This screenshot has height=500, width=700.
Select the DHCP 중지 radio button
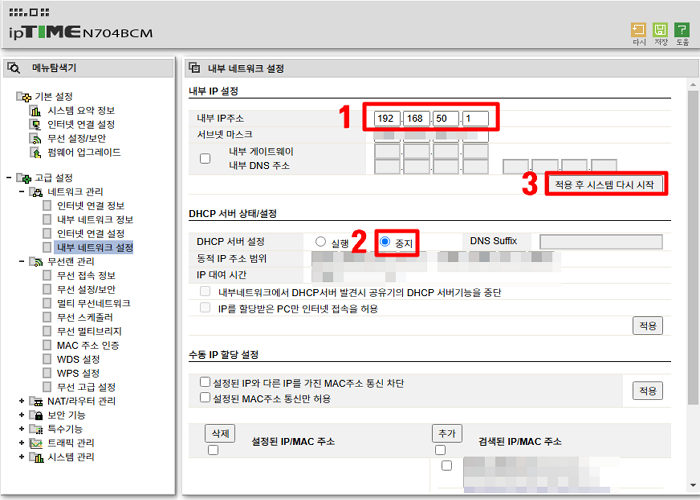pos(385,242)
